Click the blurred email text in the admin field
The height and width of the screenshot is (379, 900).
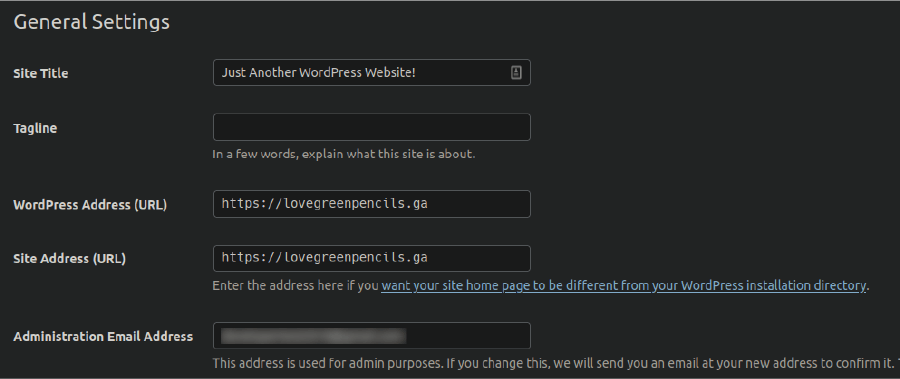tap(313, 336)
